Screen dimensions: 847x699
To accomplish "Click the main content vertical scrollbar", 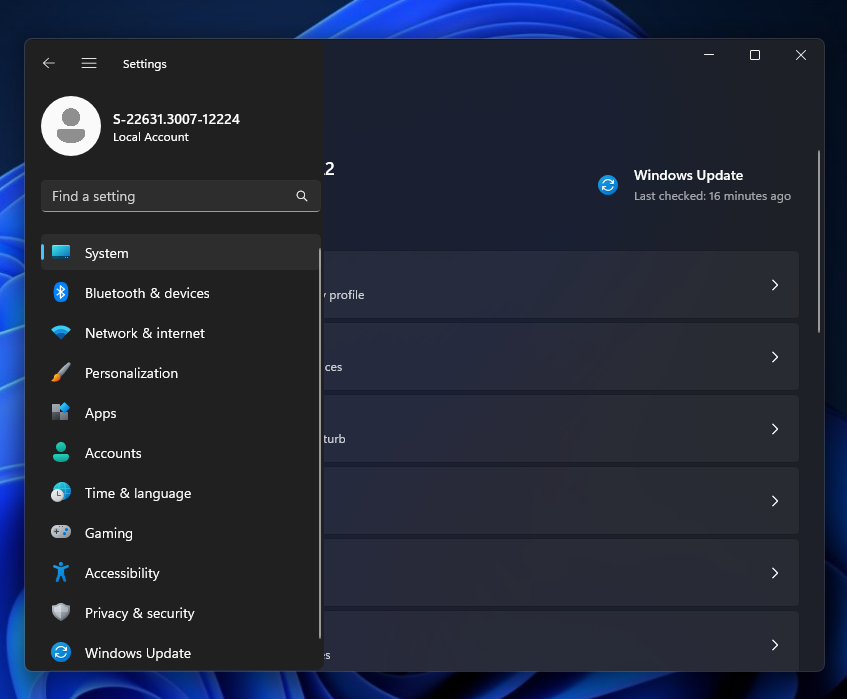I will [x=819, y=241].
